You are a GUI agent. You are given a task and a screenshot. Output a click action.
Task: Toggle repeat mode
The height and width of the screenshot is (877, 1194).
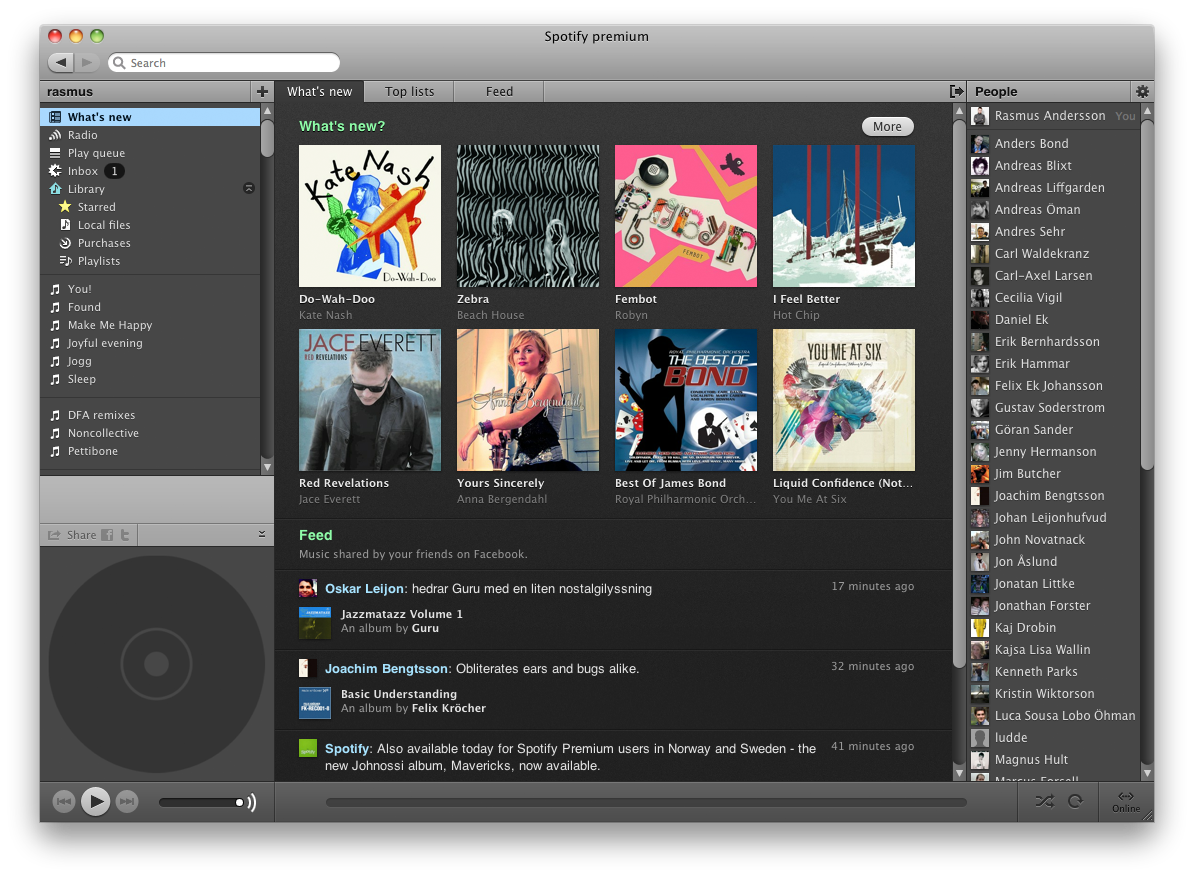coord(1075,802)
